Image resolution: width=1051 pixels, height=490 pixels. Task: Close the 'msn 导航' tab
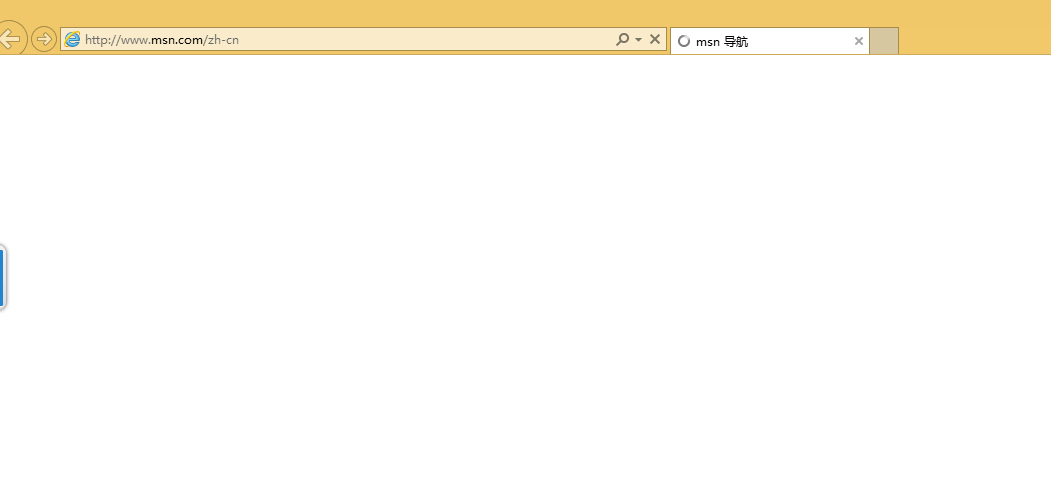(859, 42)
